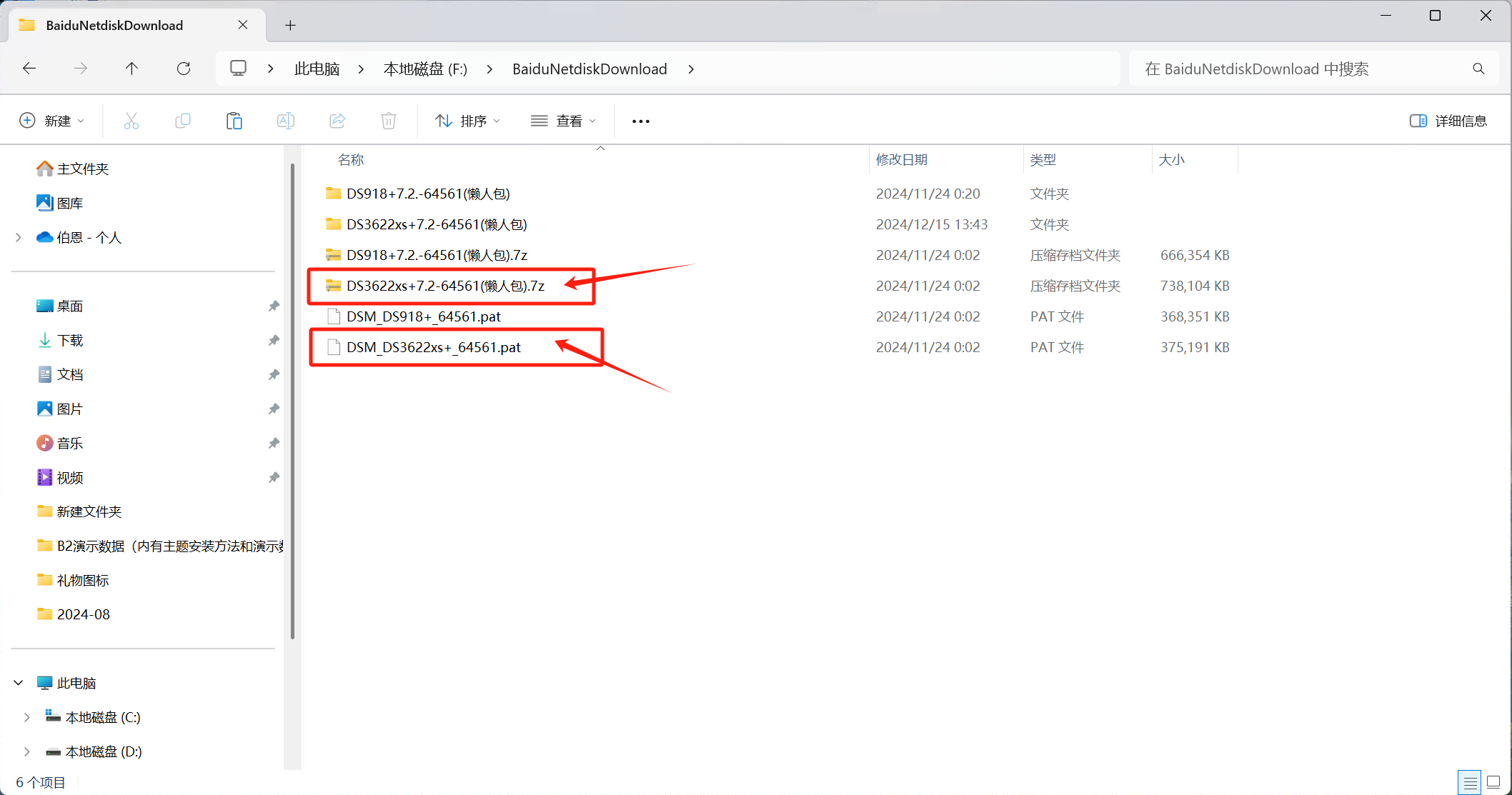This screenshot has width=1512, height=795.
Task: Click the navigation pane vertical scrollbar
Action: (x=292, y=400)
